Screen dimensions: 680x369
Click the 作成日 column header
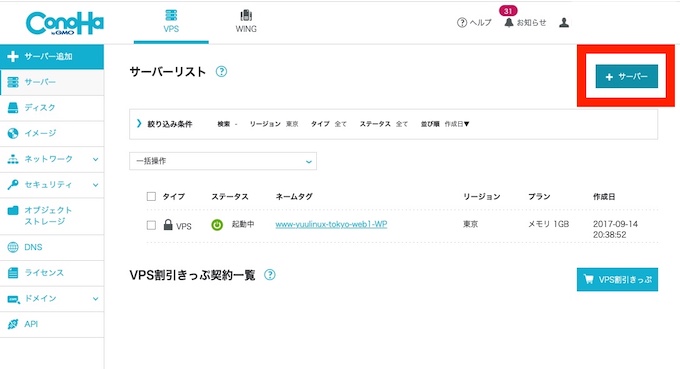[x=604, y=197]
